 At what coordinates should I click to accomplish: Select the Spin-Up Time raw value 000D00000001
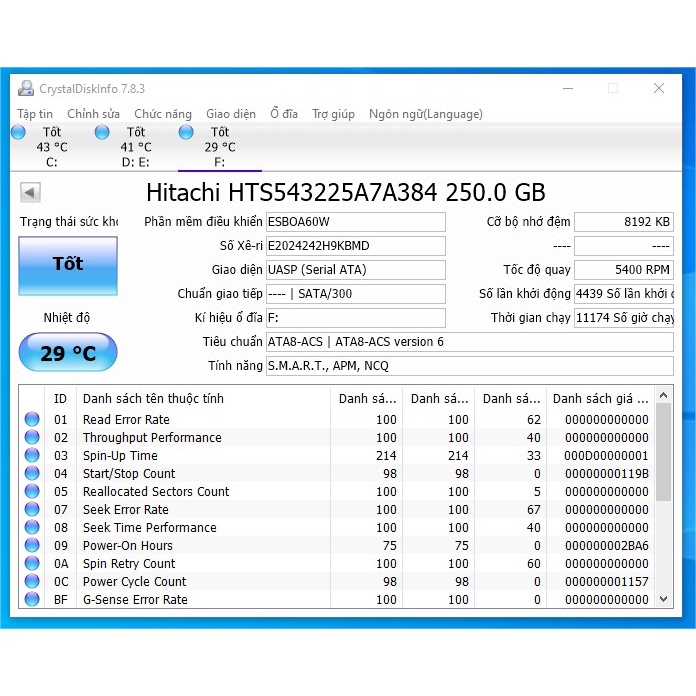(x=606, y=455)
